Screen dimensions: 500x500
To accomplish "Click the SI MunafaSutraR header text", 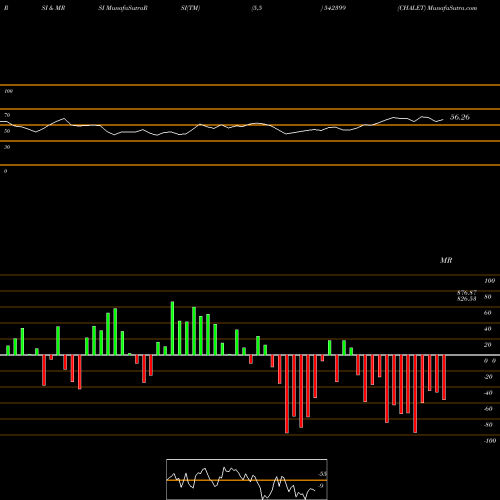I will coord(123,8).
